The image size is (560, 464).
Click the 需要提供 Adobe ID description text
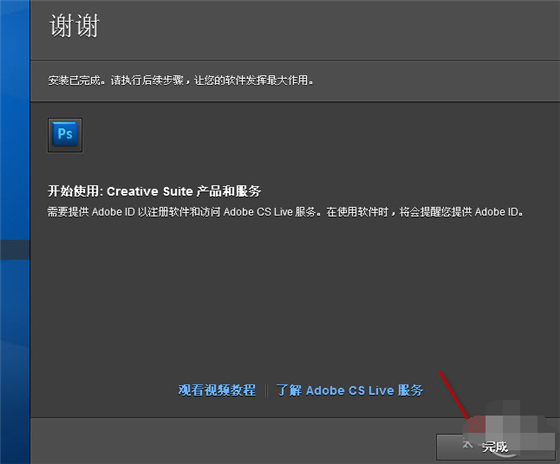[x=285, y=212]
